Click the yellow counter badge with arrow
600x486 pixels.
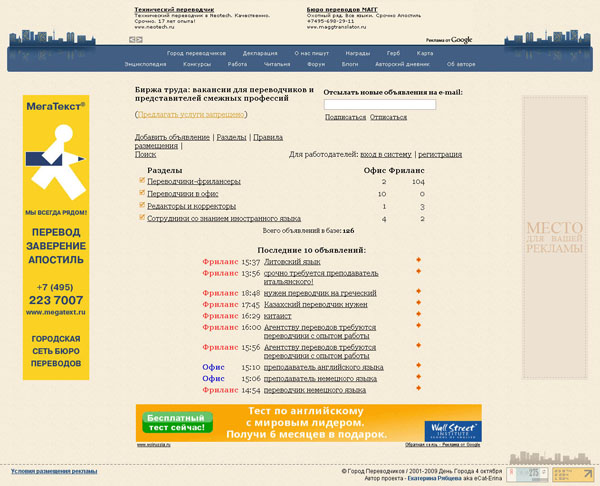click(x=573, y=475)
